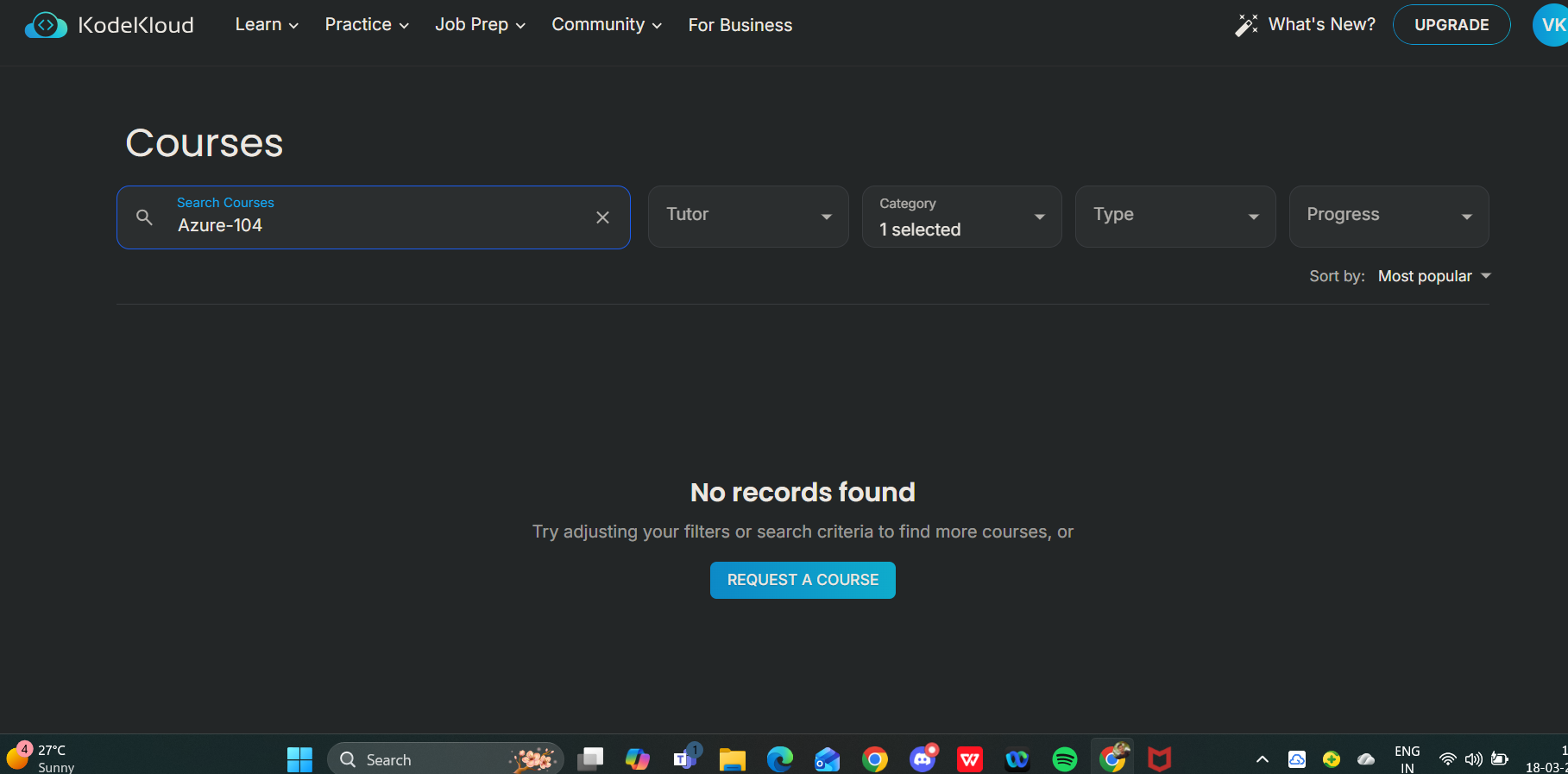Click the blue cloud sync tray icon
Image resolution: width=1568 pixels, height=774 pixels.
pyautogui.click(x=1297, y=759)
